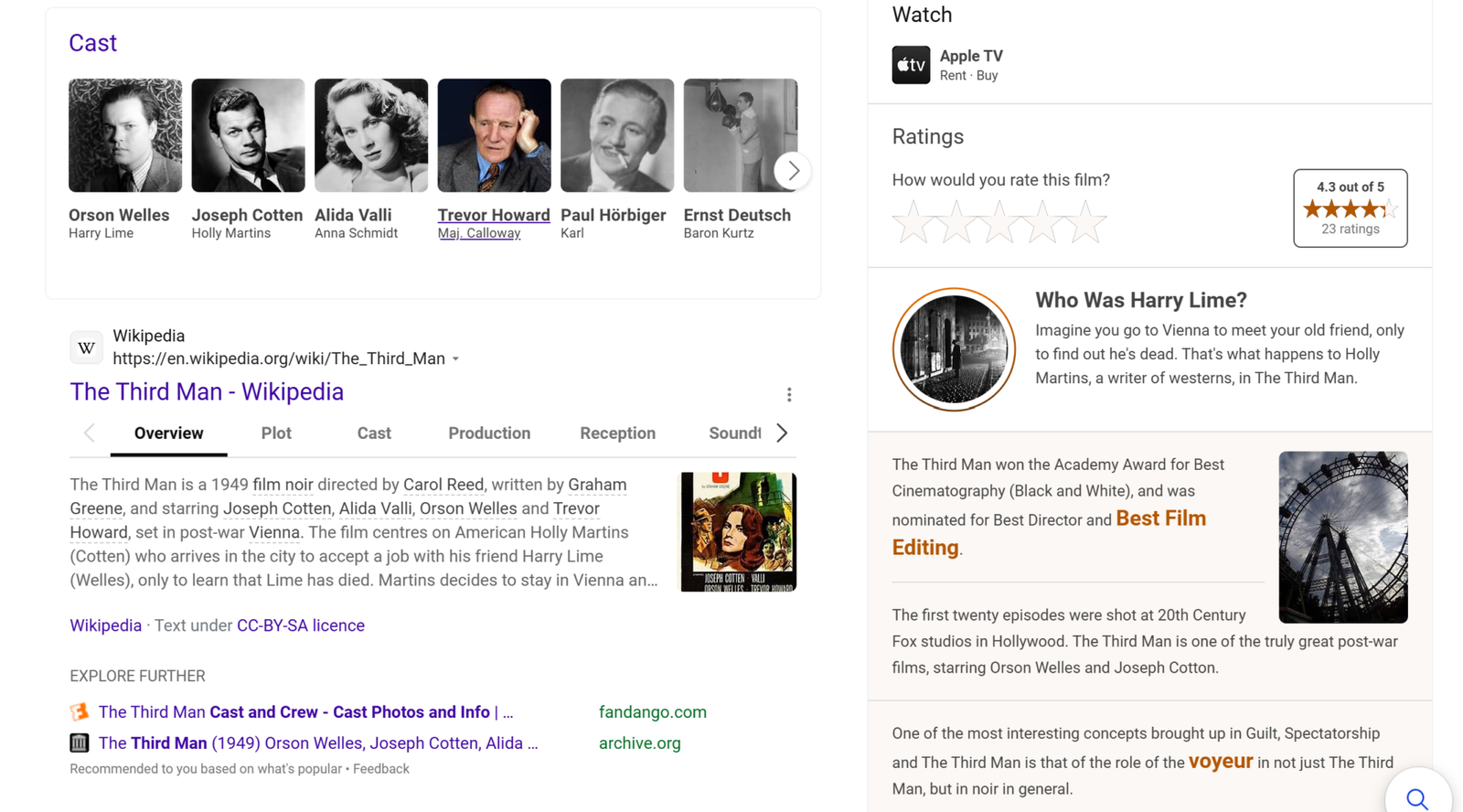Viewport: 1463px width, 812px height.
Task: Rate the film five stars
Action: pyautogui.click(x=1086, y=222)
